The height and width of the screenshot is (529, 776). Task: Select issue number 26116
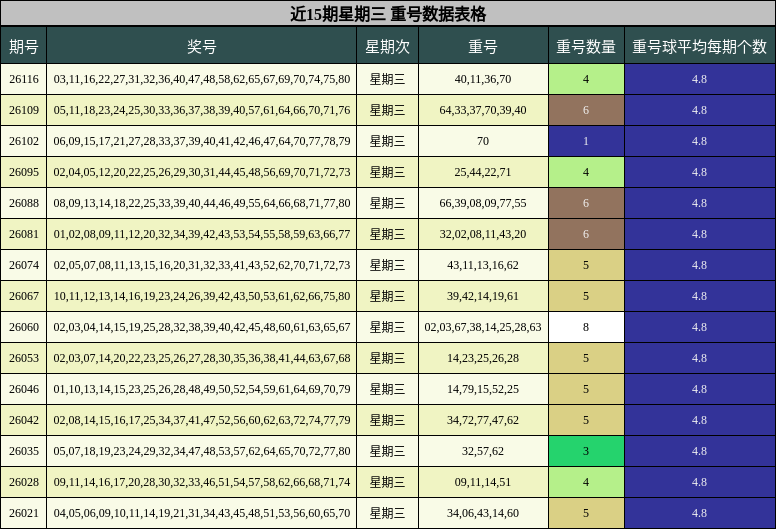click(x=24, y=79)
